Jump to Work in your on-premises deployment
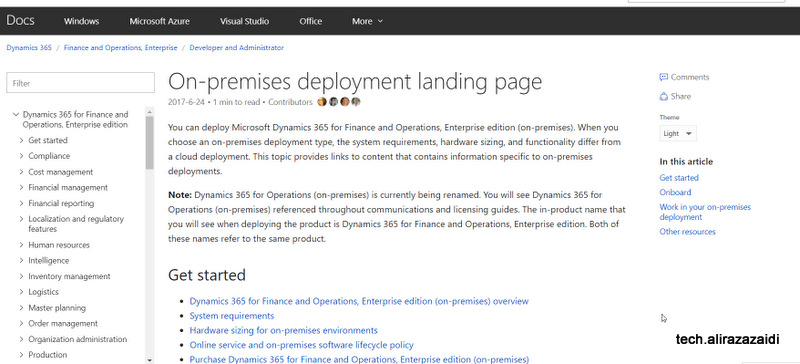This screenshot has width=800, height=364. (705, 212)
